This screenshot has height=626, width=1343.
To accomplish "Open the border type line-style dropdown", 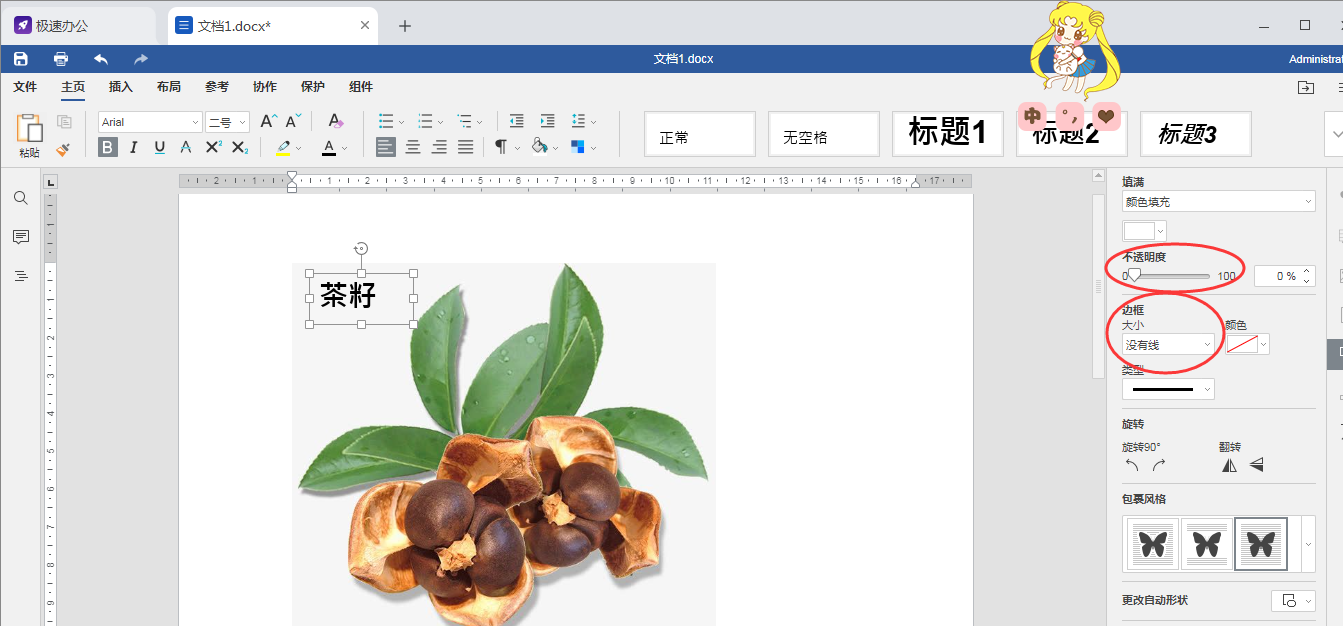I will (x=1168, y=389).
